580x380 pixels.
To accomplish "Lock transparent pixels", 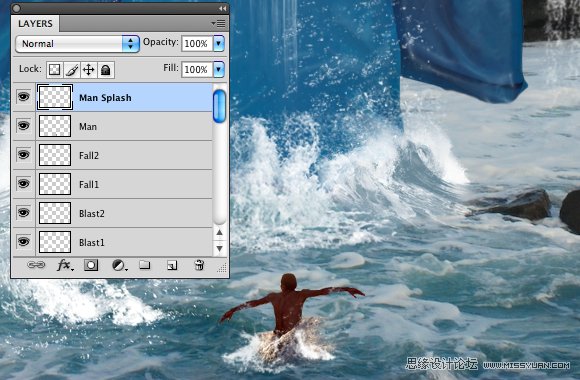I will [x=54, y=70].
